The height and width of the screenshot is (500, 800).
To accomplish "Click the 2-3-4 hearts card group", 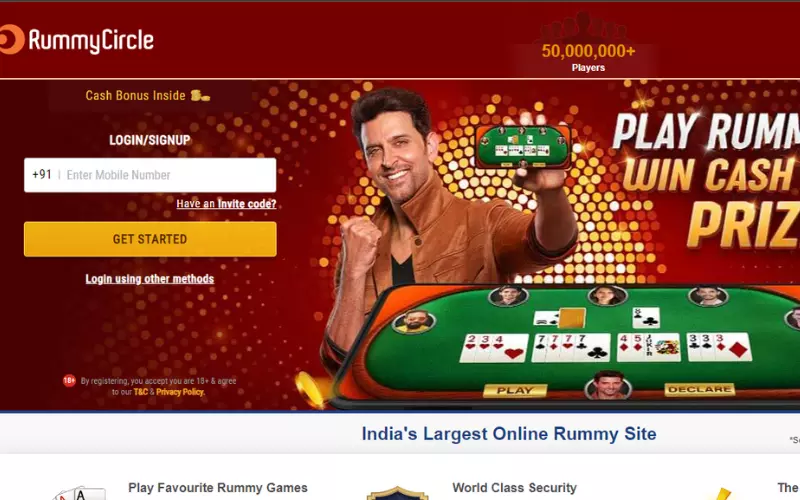I will [x=494, y=348].
